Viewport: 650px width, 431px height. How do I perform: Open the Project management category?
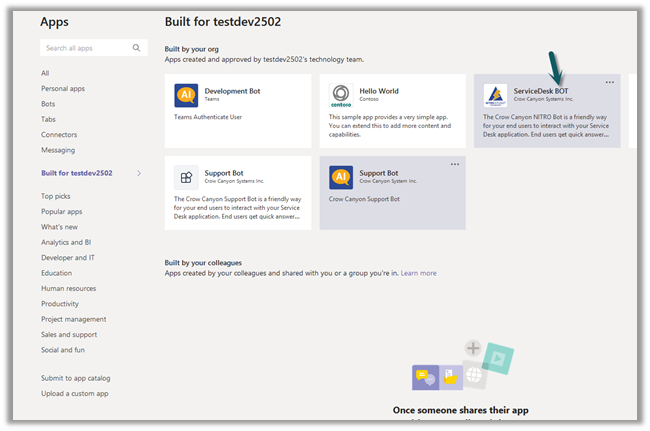73,319
